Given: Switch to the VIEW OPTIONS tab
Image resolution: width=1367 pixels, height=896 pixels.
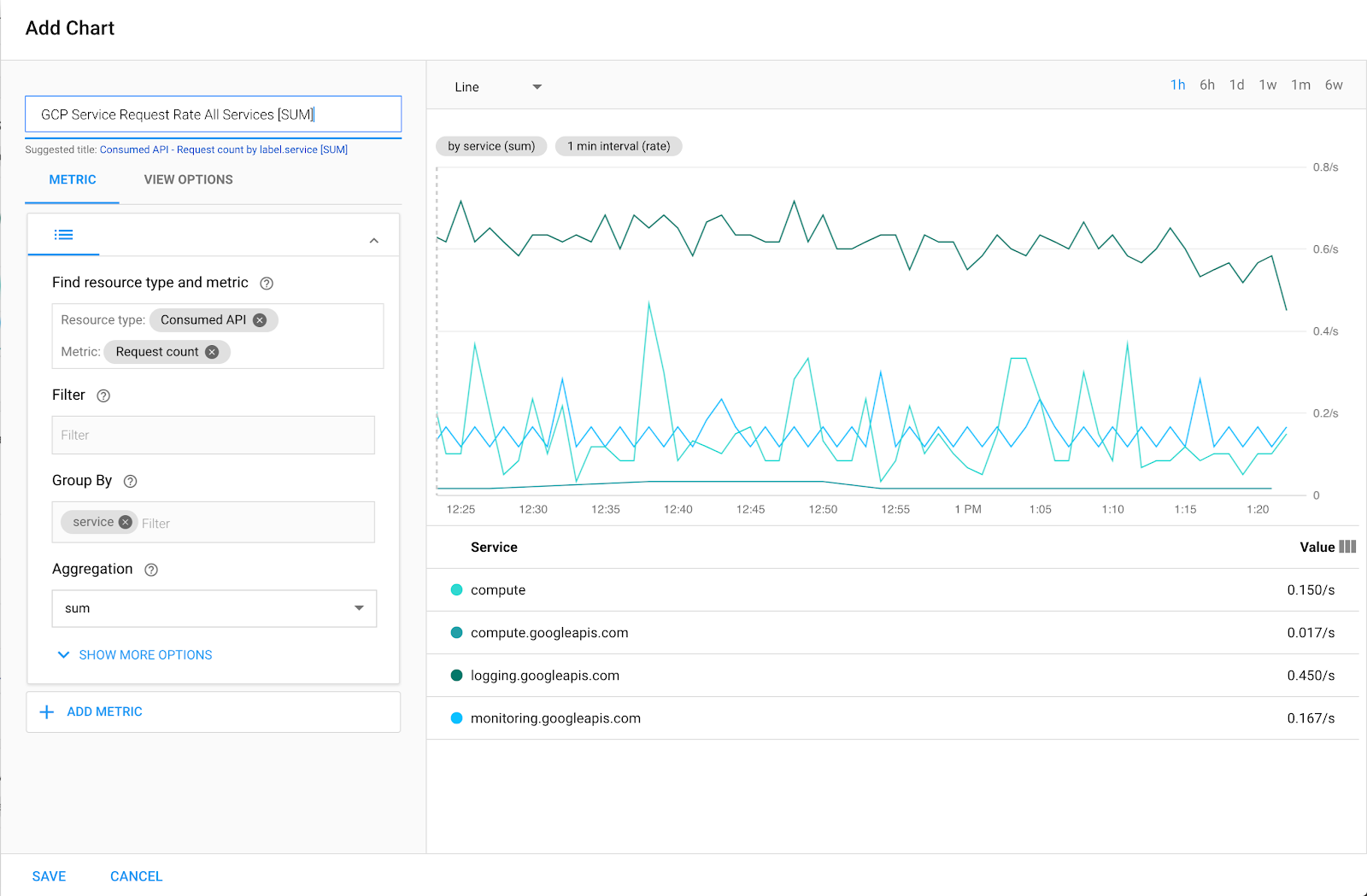Looking at the screenshot, I should (188, 179).
